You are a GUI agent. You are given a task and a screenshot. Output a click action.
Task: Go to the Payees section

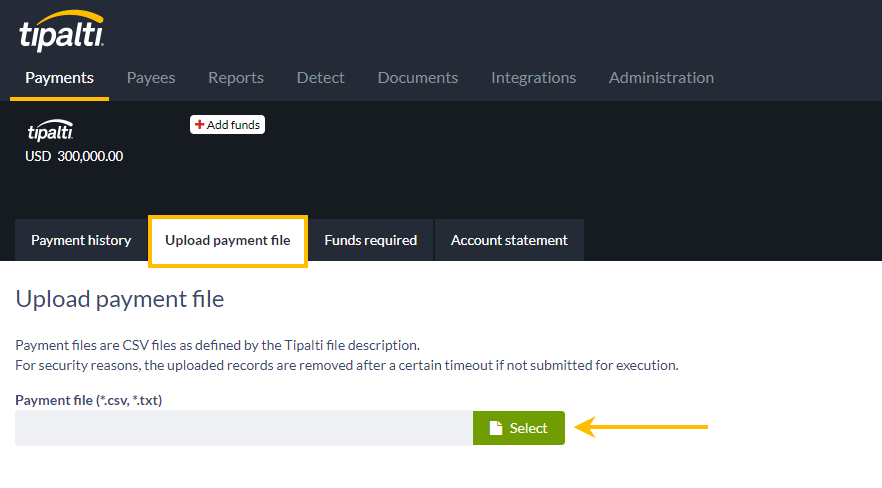click(151, 77)
